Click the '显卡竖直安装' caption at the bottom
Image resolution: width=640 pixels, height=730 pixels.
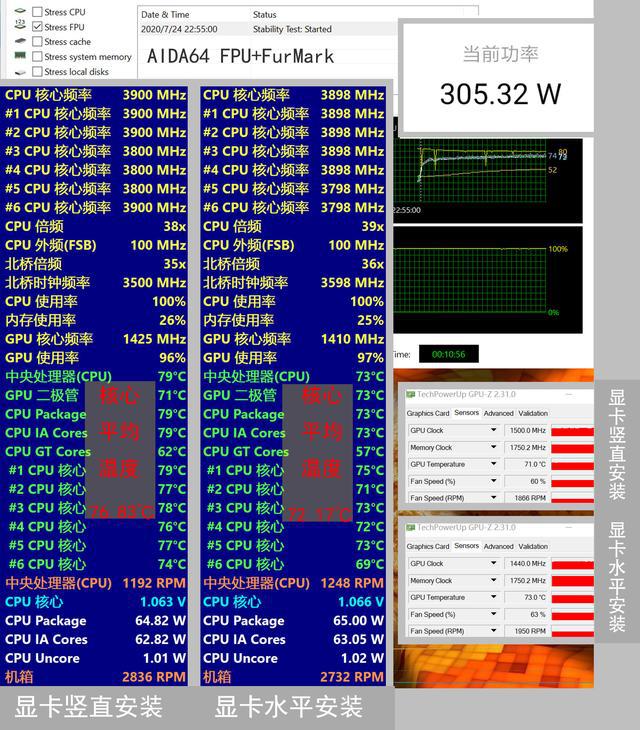coord(88,707)
